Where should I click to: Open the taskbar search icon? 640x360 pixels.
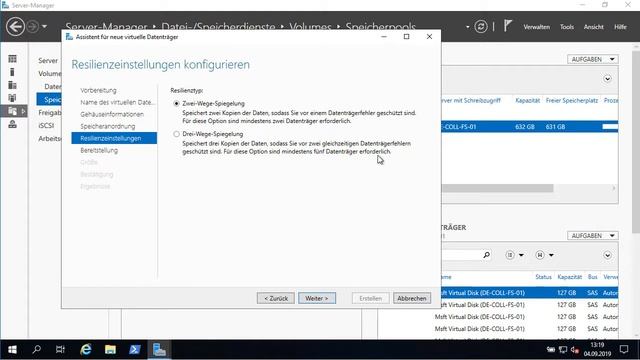(37, 350)
